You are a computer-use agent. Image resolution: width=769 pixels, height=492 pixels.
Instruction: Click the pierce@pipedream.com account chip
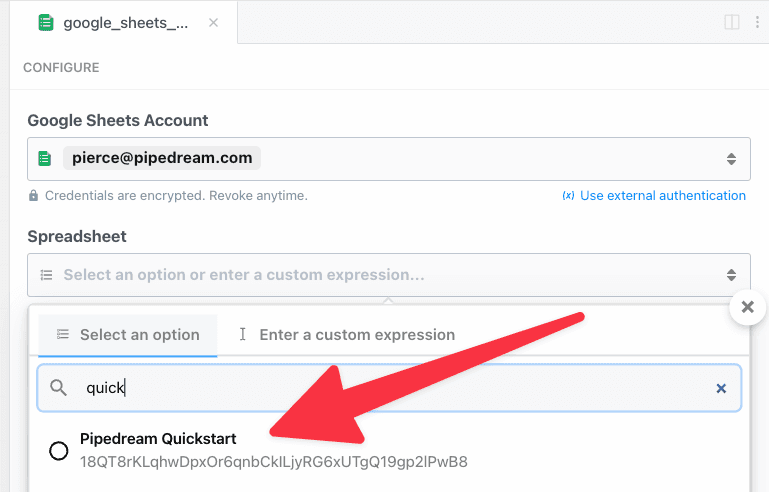click(162, 158)
